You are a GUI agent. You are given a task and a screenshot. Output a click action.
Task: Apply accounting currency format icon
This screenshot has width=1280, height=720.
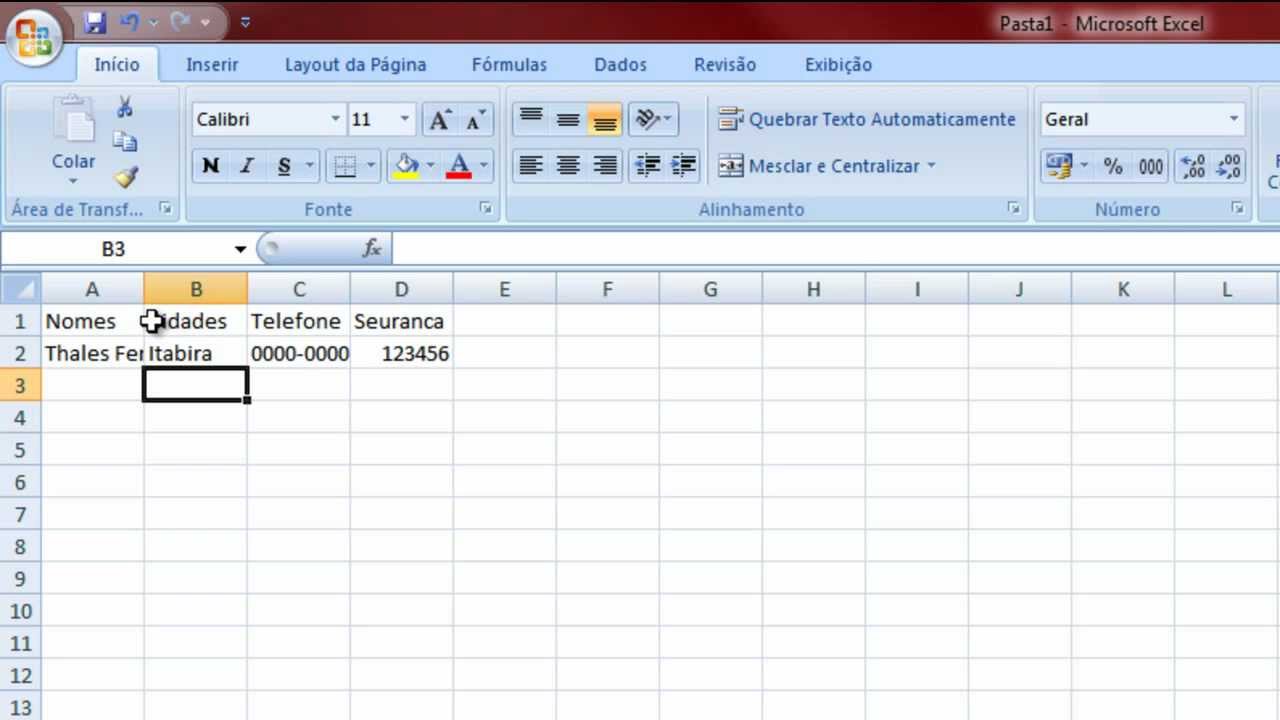tap(1058, 166)
